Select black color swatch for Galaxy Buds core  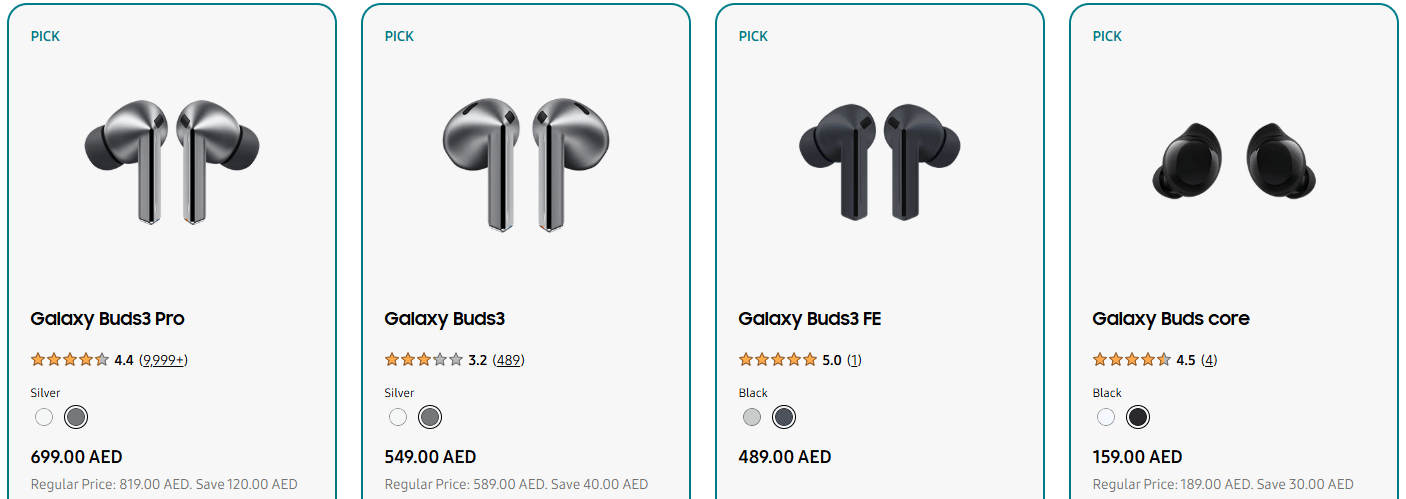point(1138,417)
